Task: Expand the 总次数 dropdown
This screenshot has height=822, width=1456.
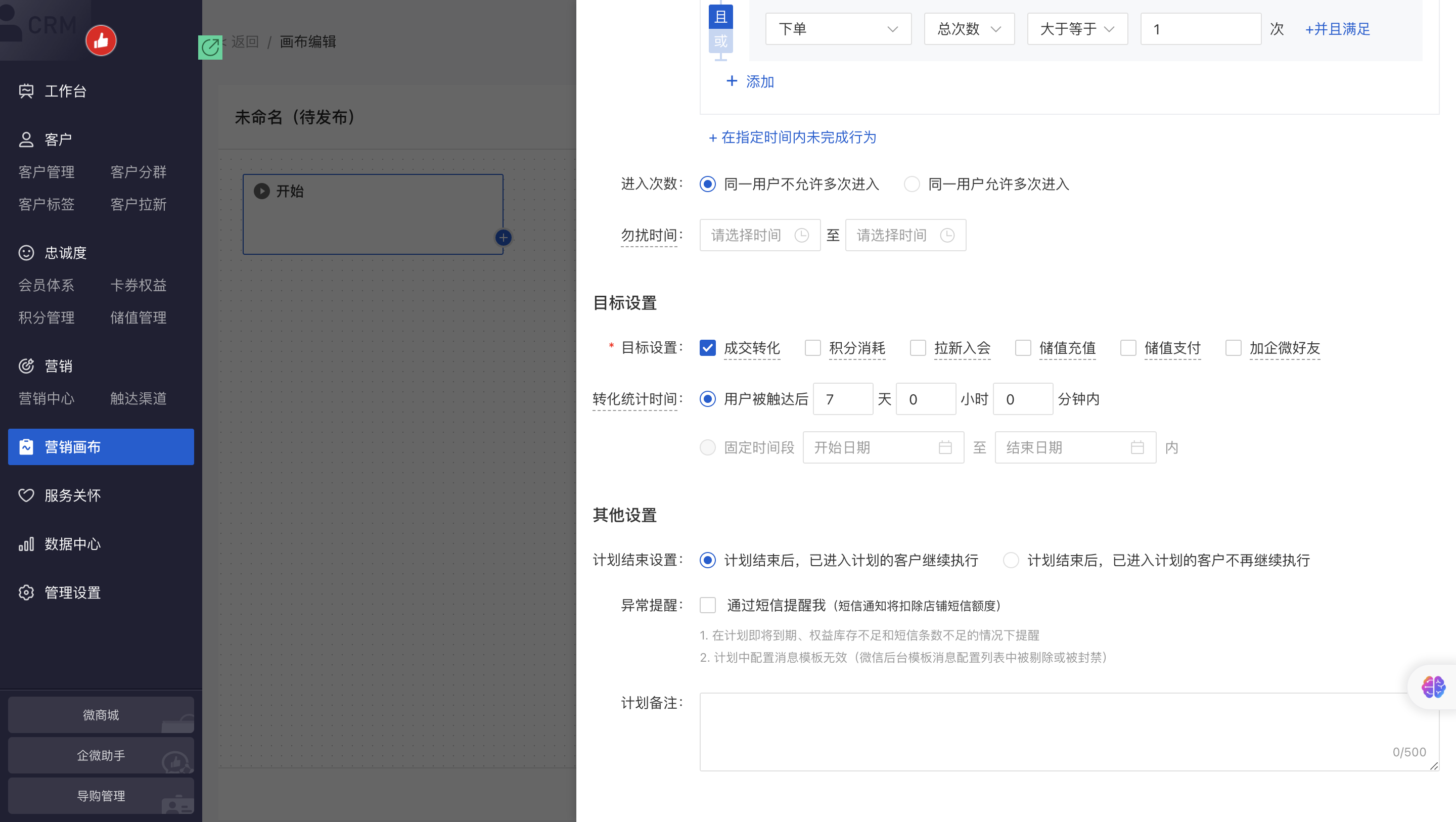Action: (x=969, y=29)
